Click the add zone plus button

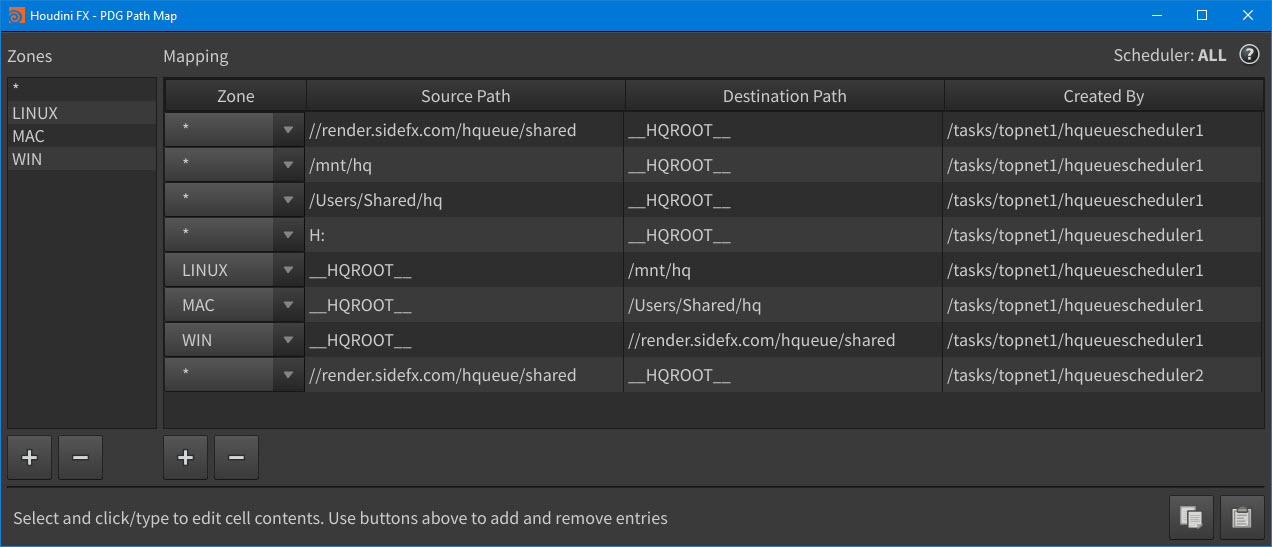click(x=29, y=458)
